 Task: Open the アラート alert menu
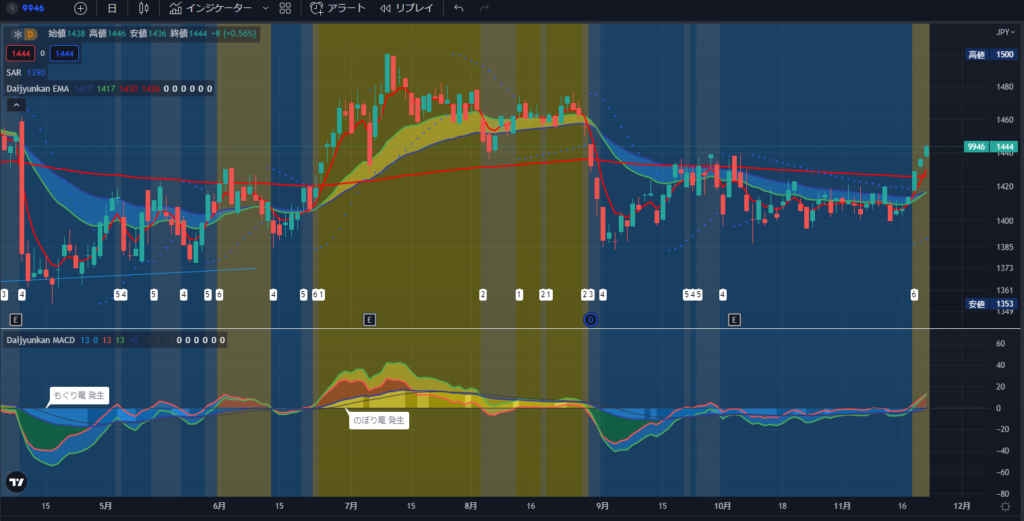point(337,8)
